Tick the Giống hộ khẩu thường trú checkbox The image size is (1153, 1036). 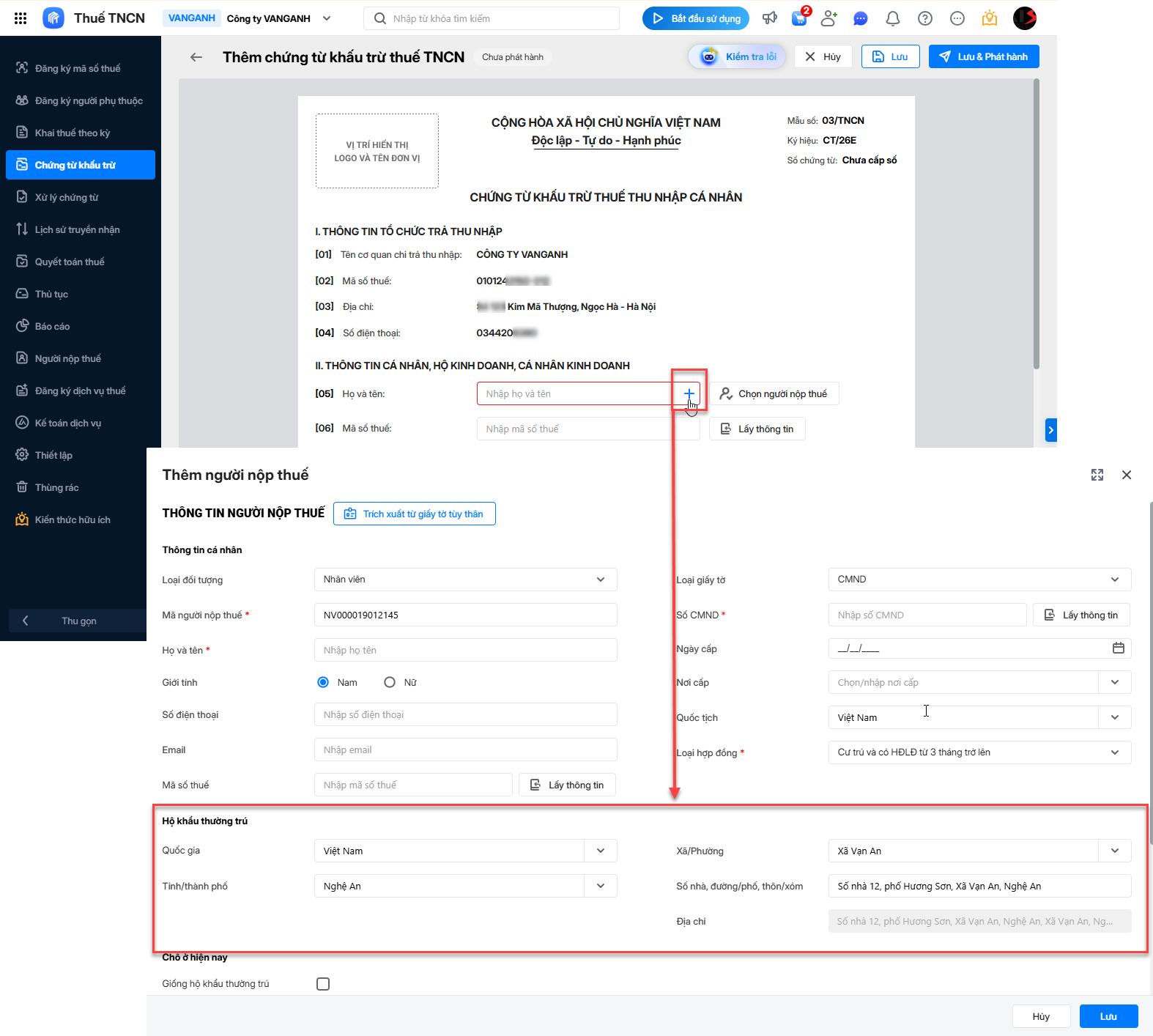(323, 984)
